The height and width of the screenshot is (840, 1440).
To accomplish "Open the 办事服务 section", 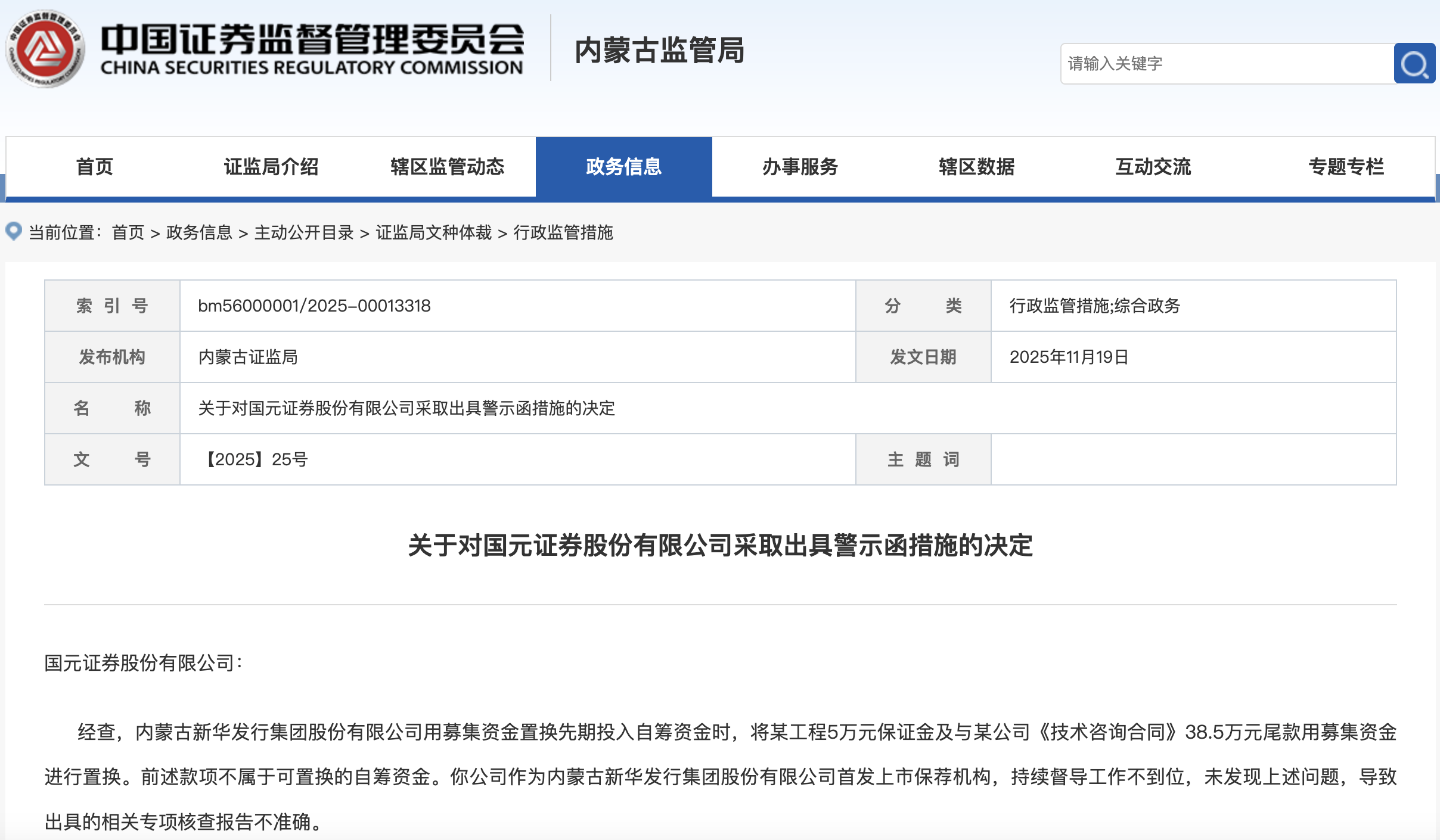I will 800,167.
